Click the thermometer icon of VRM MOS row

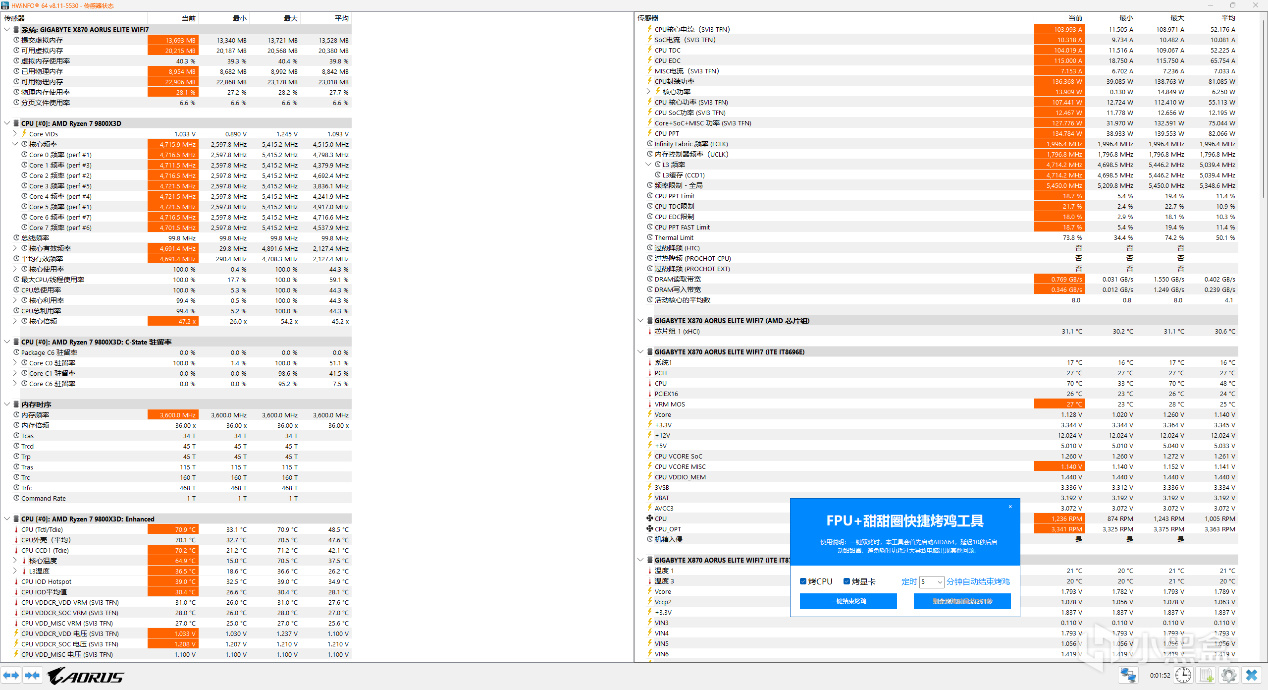pyautogui.click(x=650, y=403)
